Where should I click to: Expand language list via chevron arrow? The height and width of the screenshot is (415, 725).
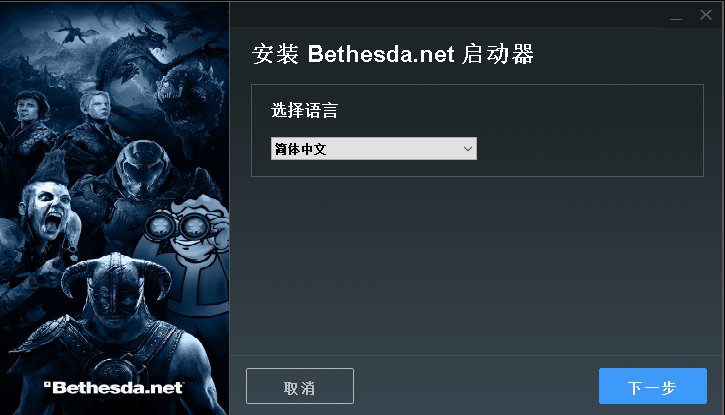(x=467, y=149)
